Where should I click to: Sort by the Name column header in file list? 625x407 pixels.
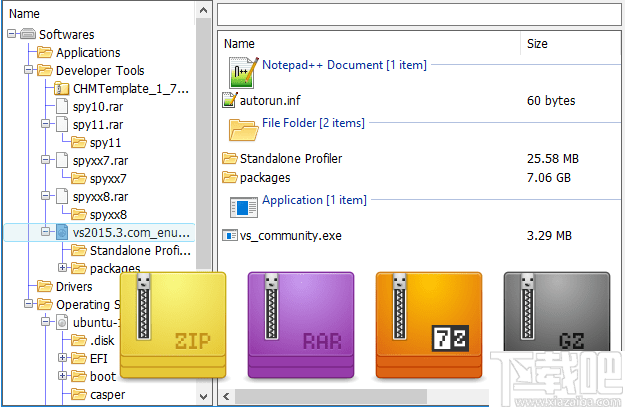369,43
